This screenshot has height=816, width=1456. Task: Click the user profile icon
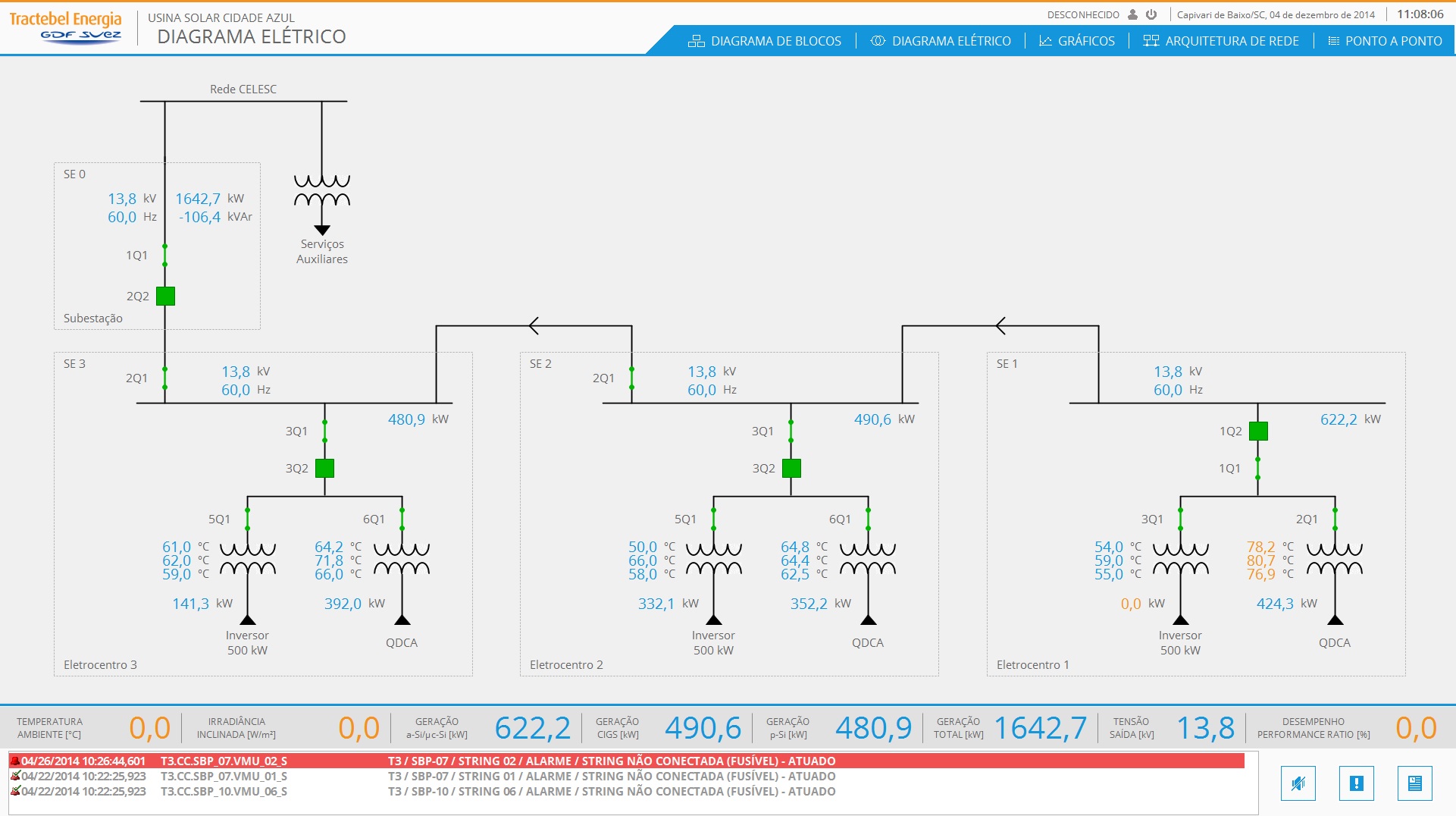pos(1133,14)
